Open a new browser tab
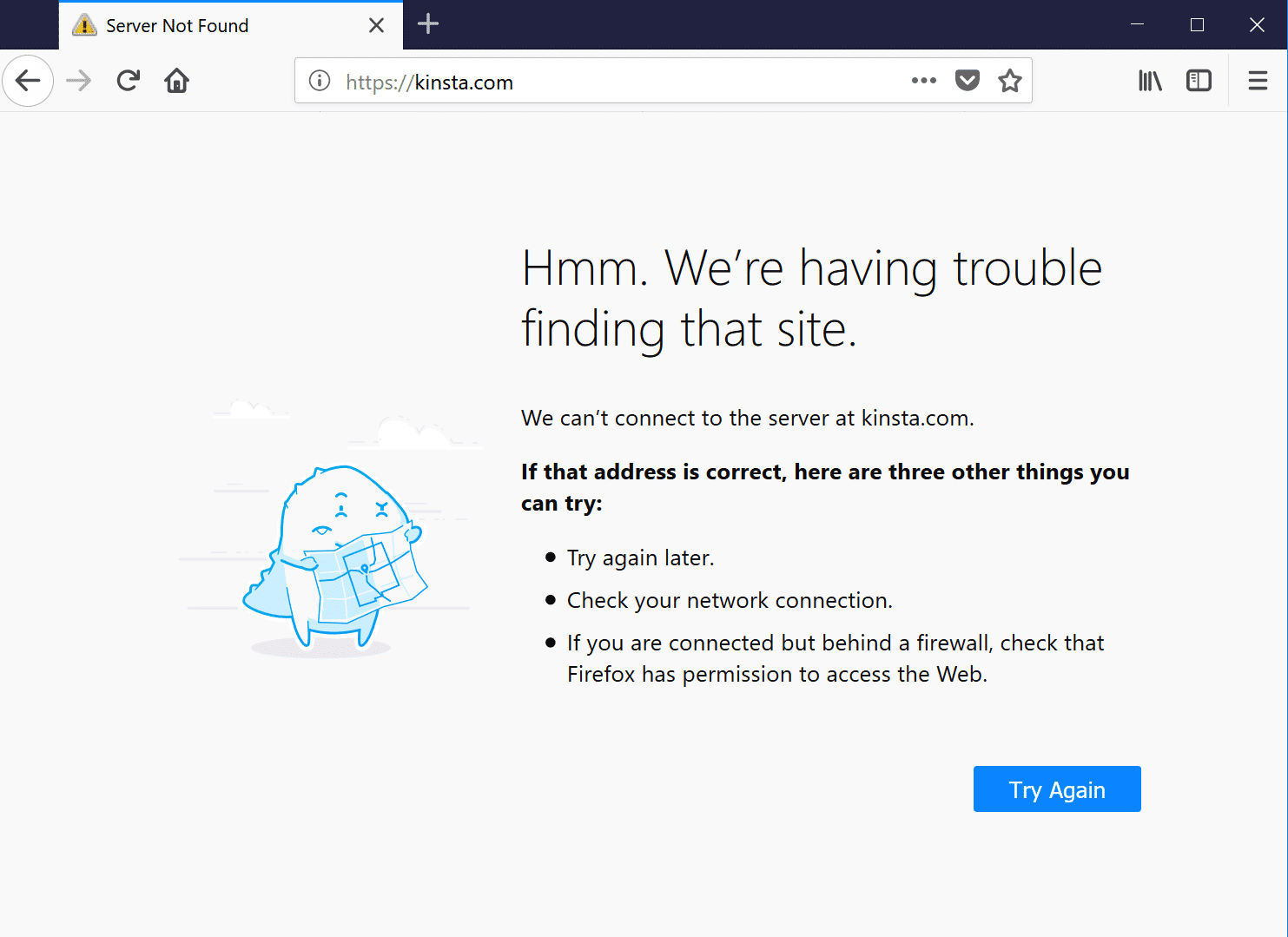Screen dimensions: 1288x937 coord(427,24)
